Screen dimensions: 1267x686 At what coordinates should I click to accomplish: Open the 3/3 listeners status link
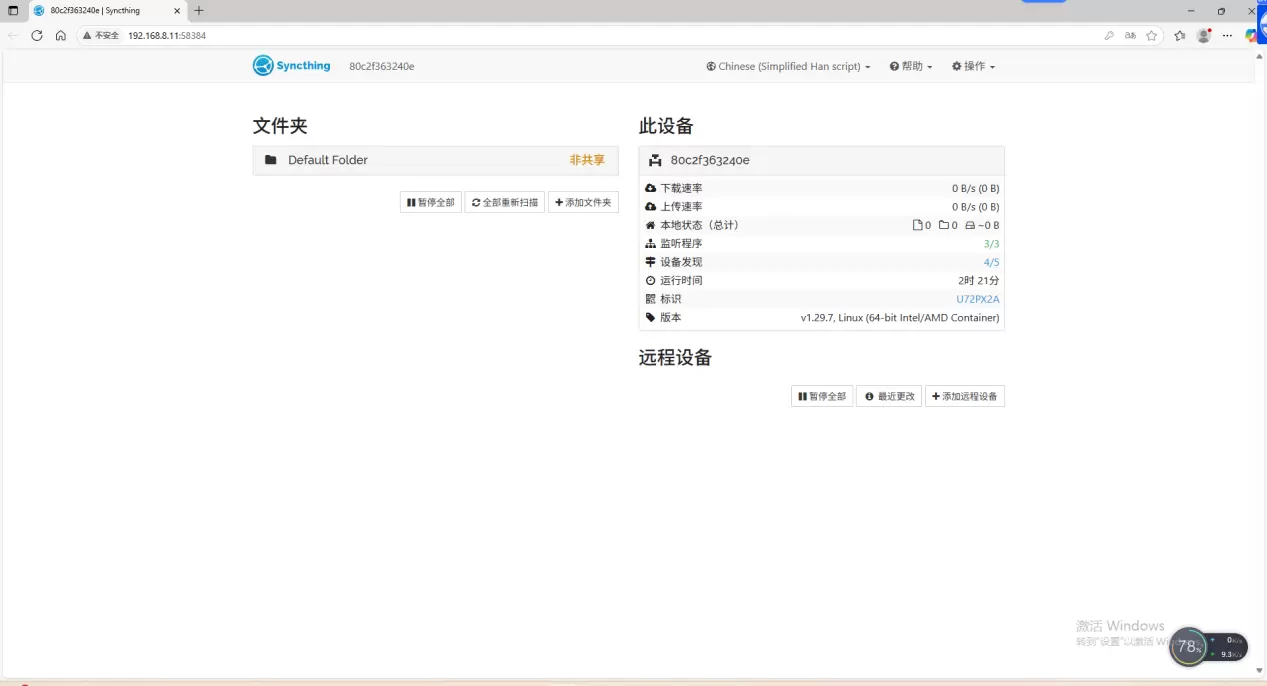991,244
